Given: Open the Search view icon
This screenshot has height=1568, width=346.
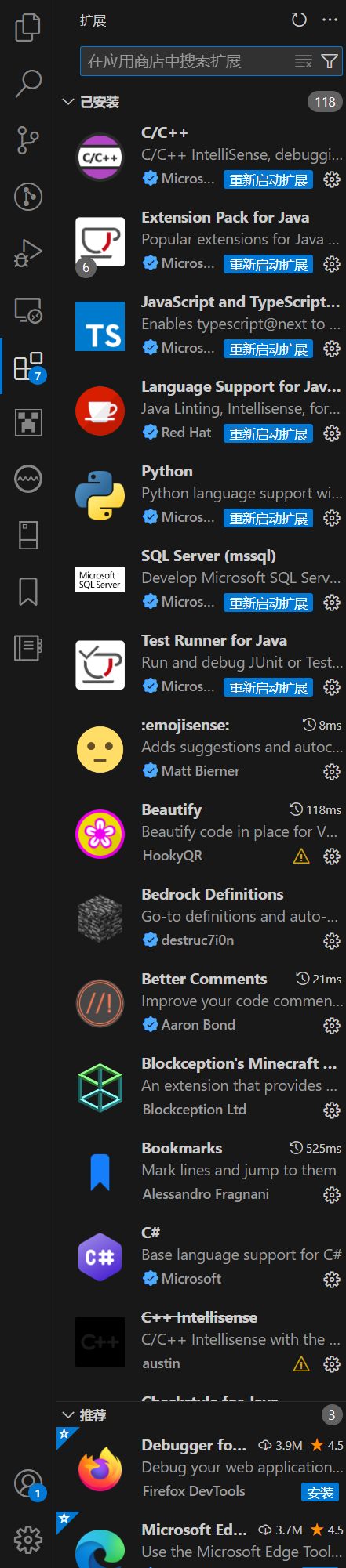Looking at the screenshot, I should (28, 84).
